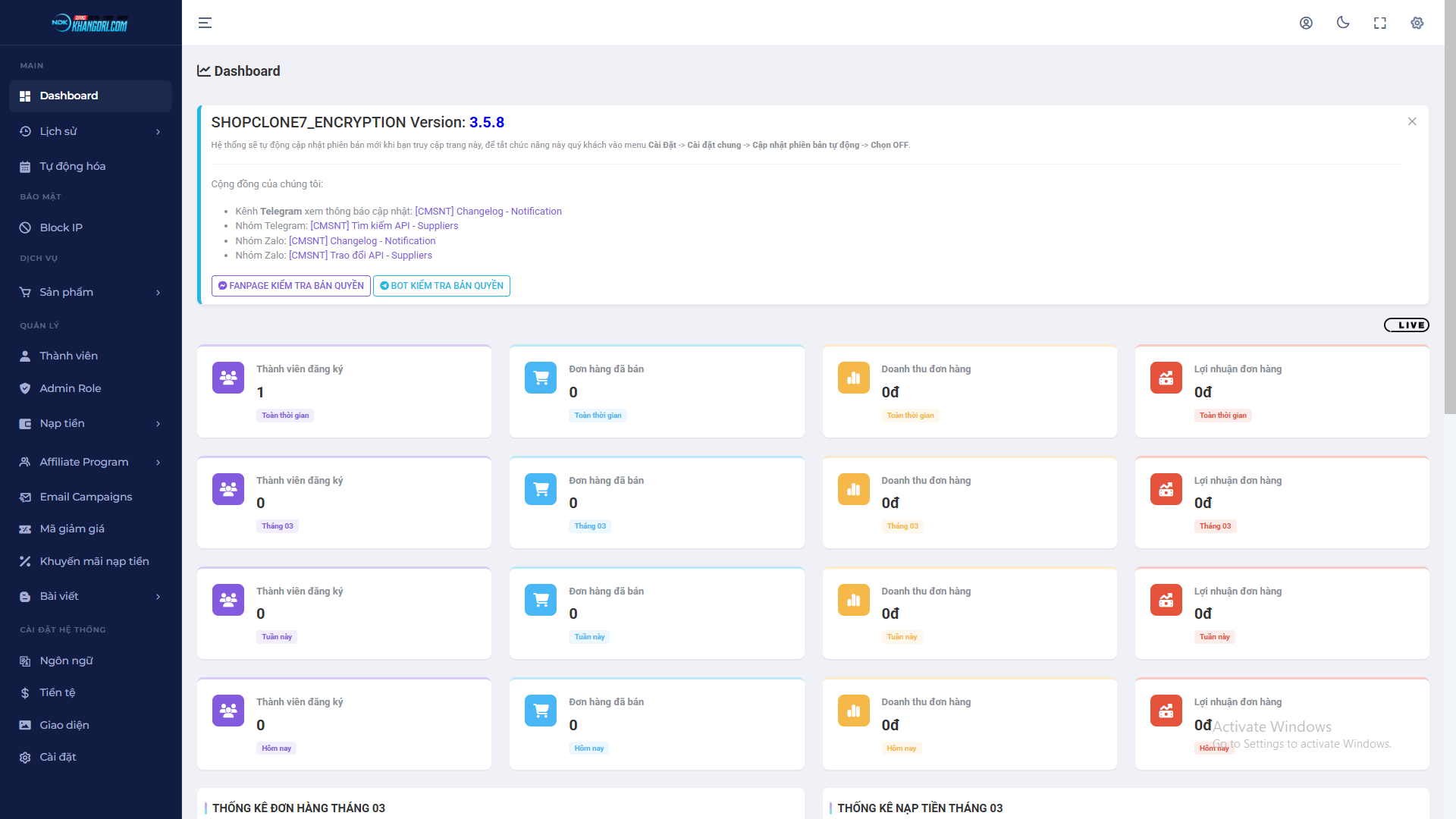1456x819 pixels.
Task: Expand the Bài viết menu
Action: tap(60, 596)
